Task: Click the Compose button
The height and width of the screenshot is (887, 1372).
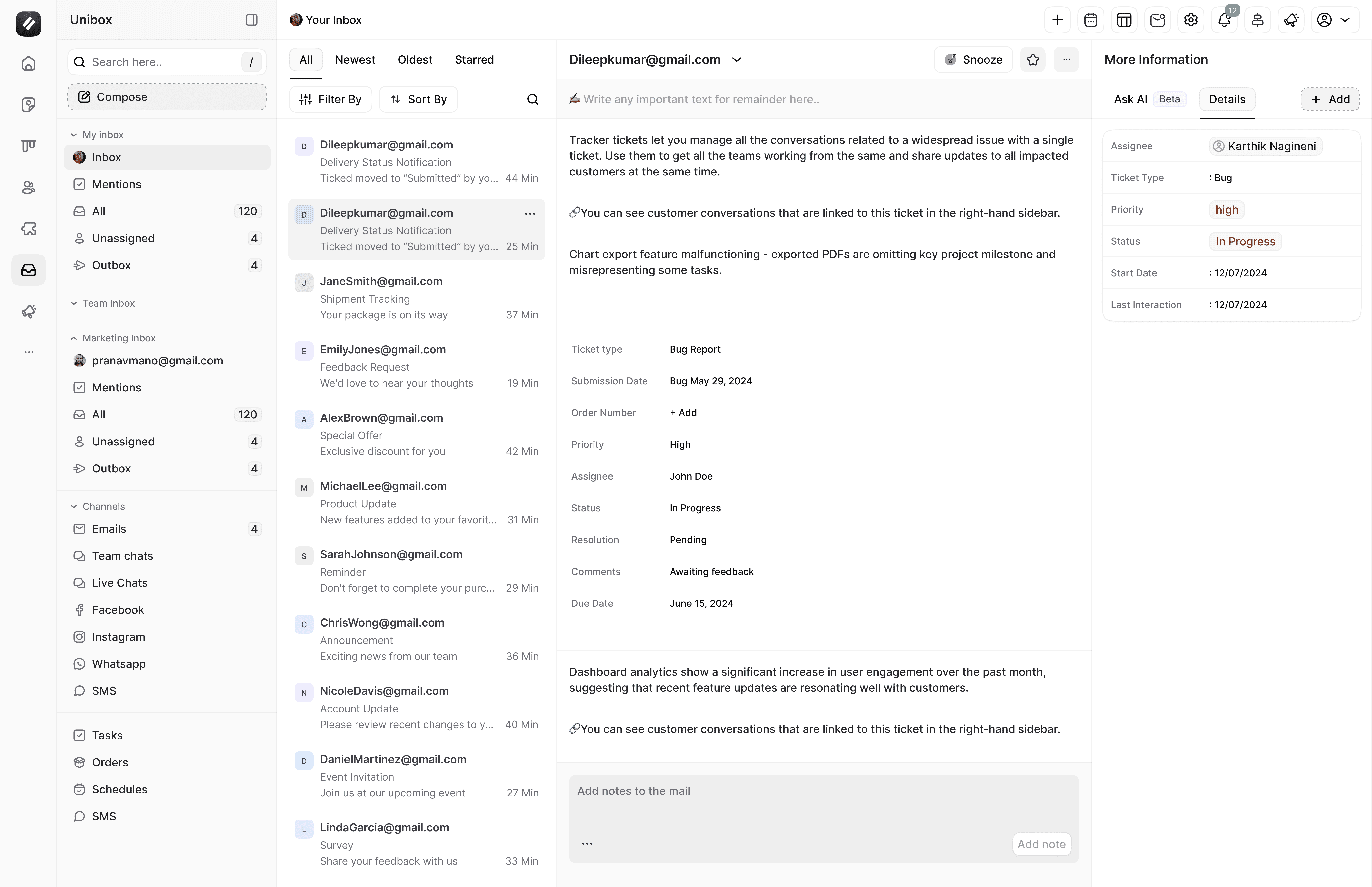Action: 167,97
